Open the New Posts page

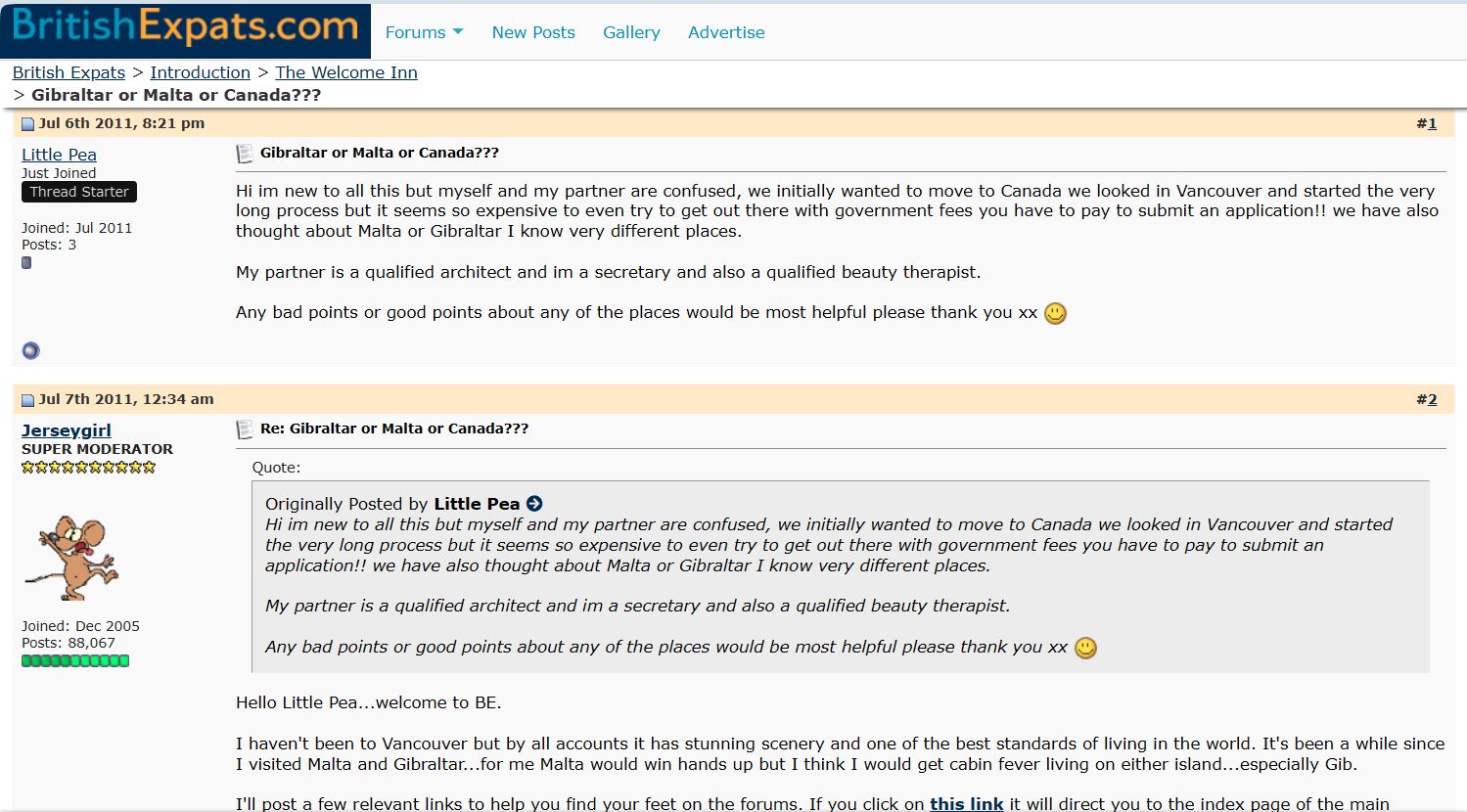click(x=533, y=32)
